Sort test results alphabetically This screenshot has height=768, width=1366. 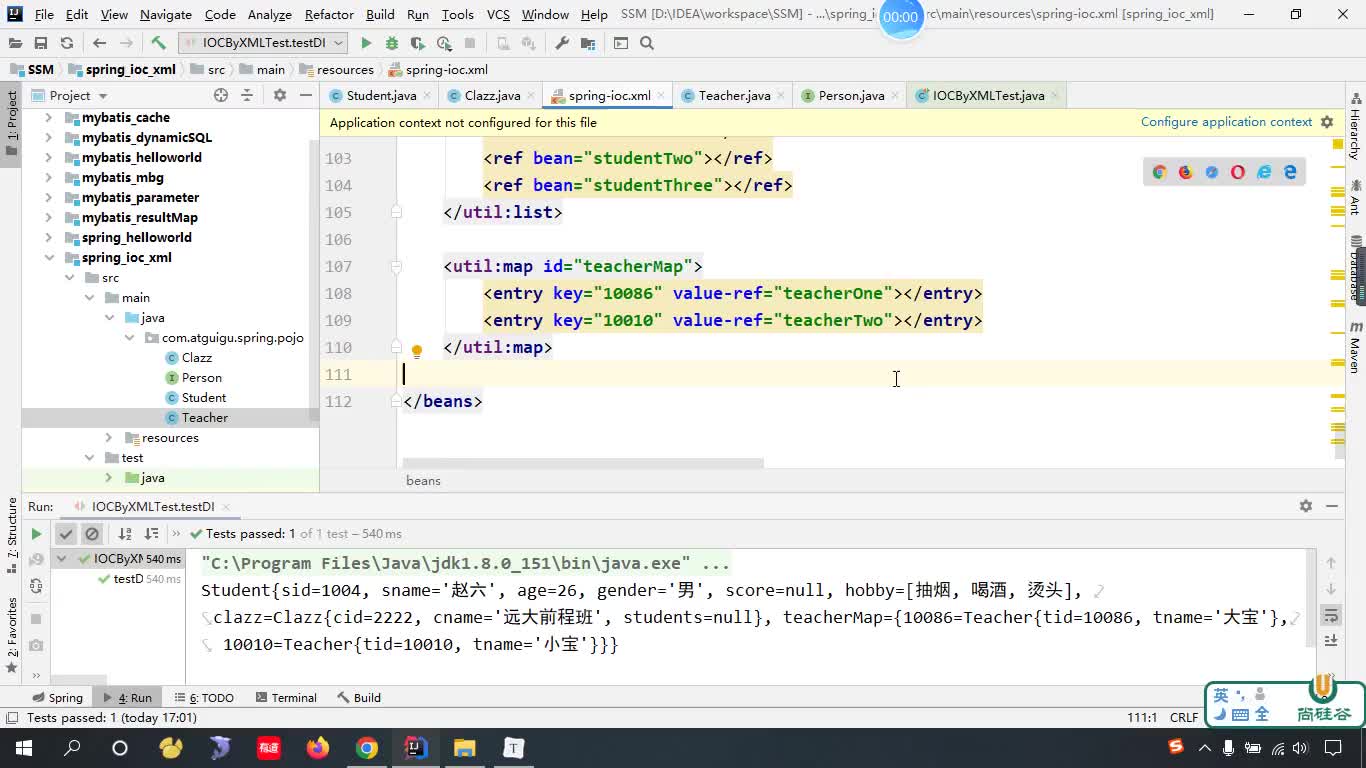click(125, 534)
